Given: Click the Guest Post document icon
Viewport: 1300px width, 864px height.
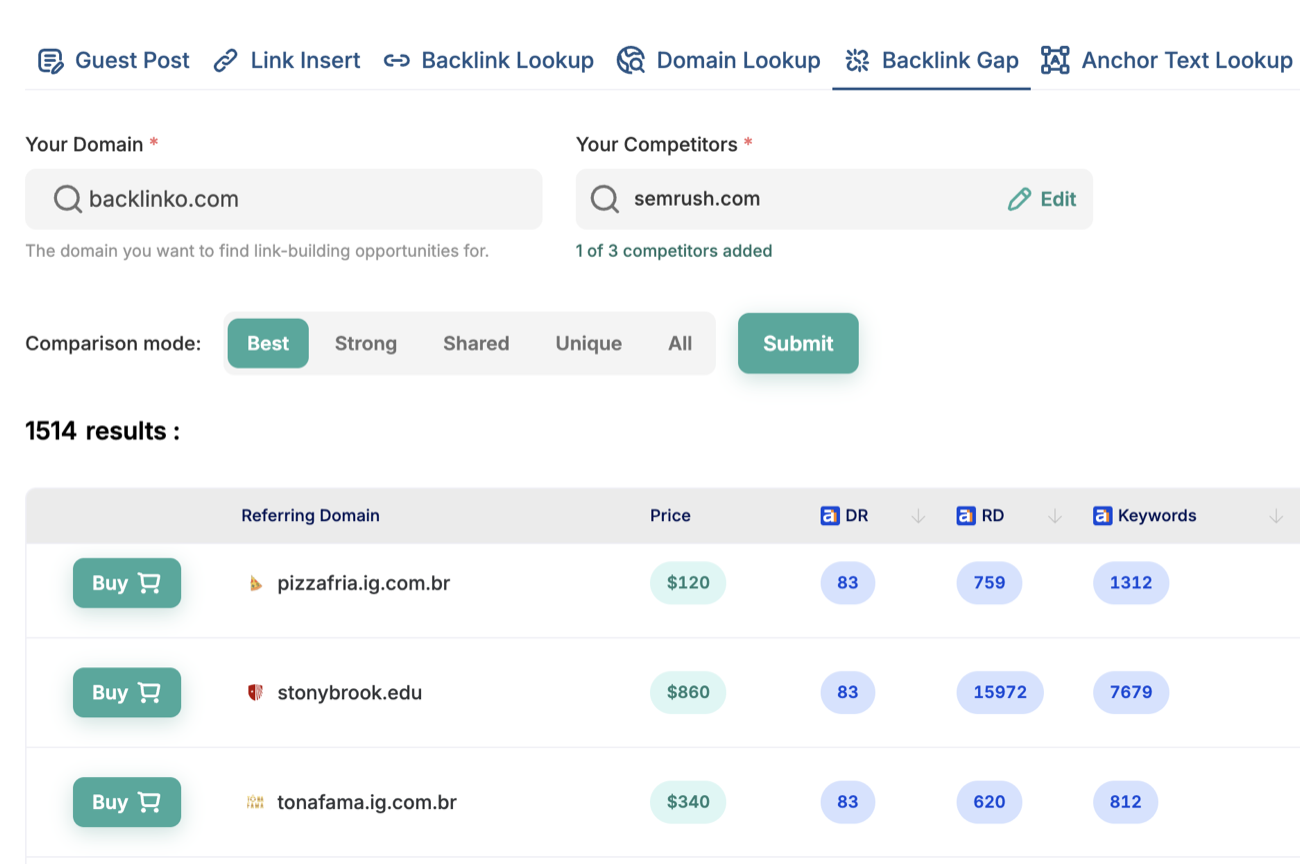Looking at the screenshot, I should pyautogui.click(x=50, y=61).
